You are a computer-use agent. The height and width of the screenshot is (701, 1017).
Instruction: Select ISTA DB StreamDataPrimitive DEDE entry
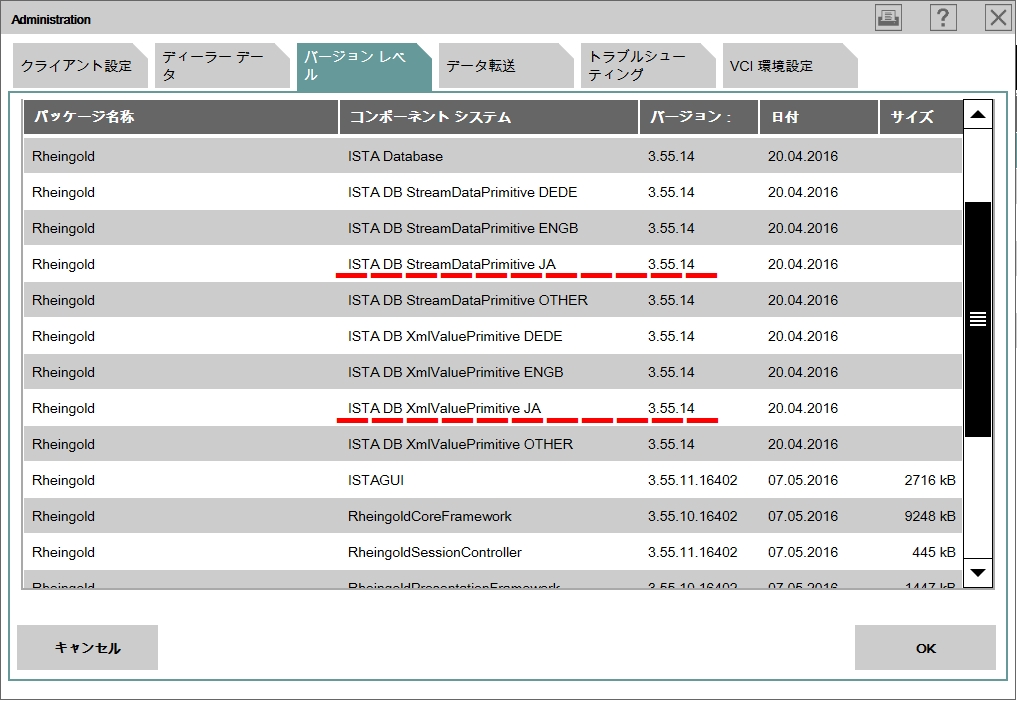[493, 192]
